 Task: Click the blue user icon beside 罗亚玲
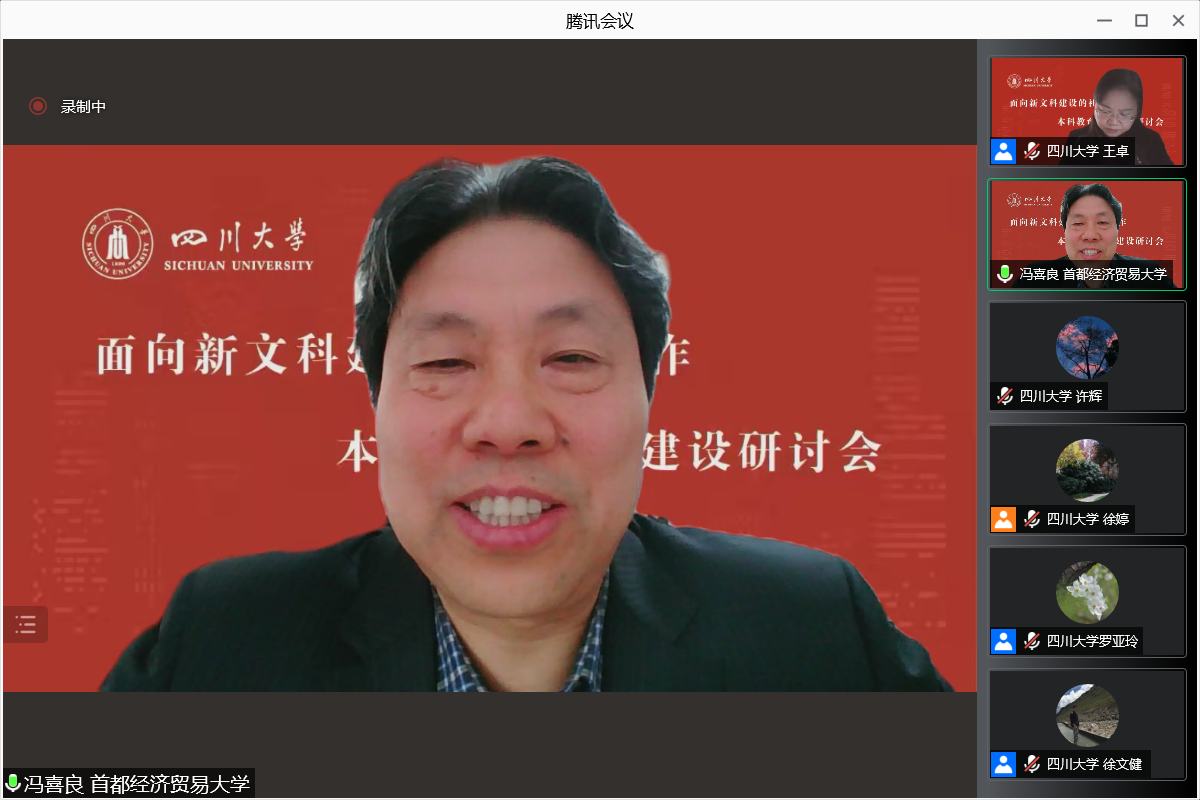point(1003,642)
